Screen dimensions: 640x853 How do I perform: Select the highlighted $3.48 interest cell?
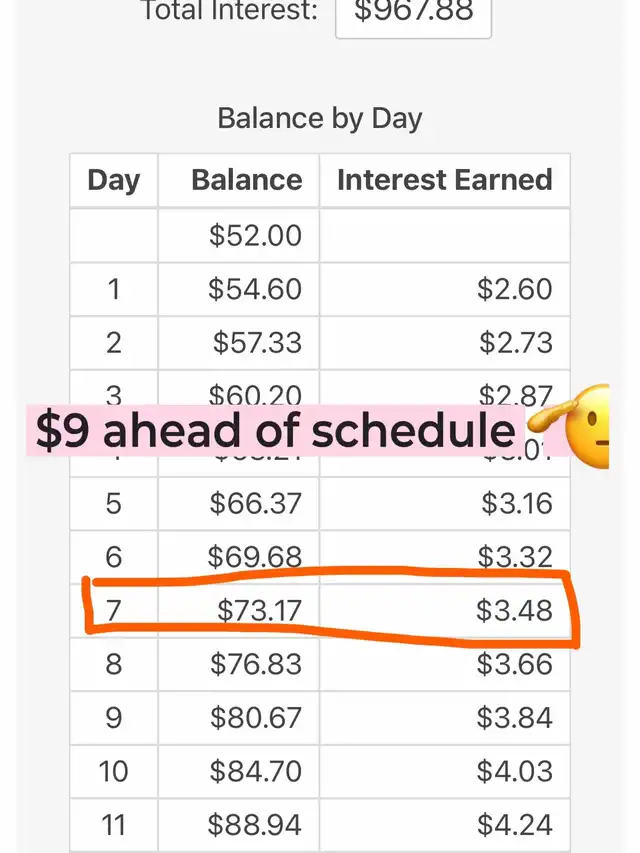(515, 610)
